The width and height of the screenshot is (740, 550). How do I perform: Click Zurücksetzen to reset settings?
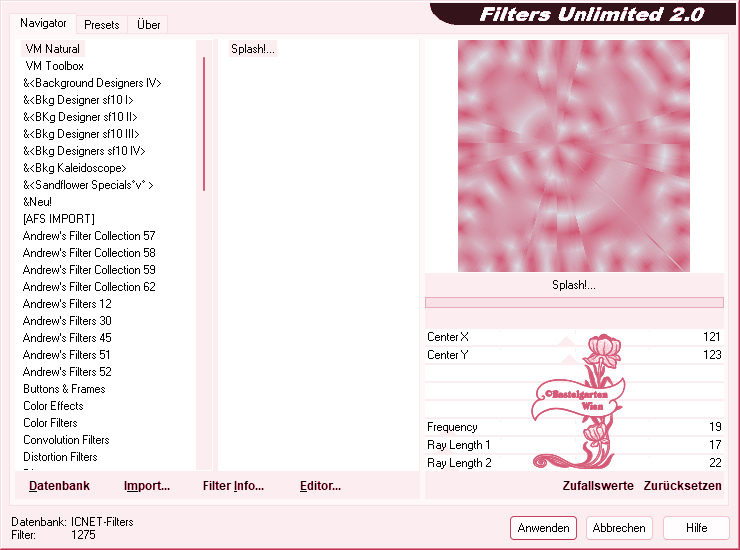click(x=682, y=486)
